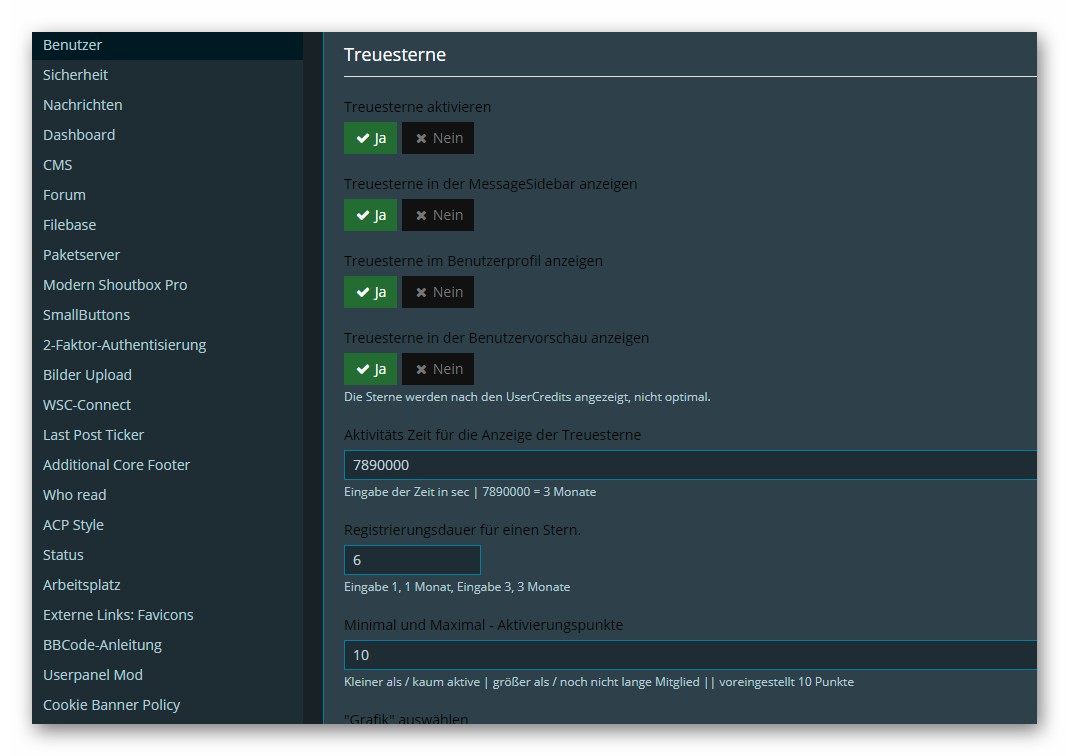1069x756 pixels.
Task: Click Ja under 'Treuesterne aktivieren'
Action: [370, 138]
